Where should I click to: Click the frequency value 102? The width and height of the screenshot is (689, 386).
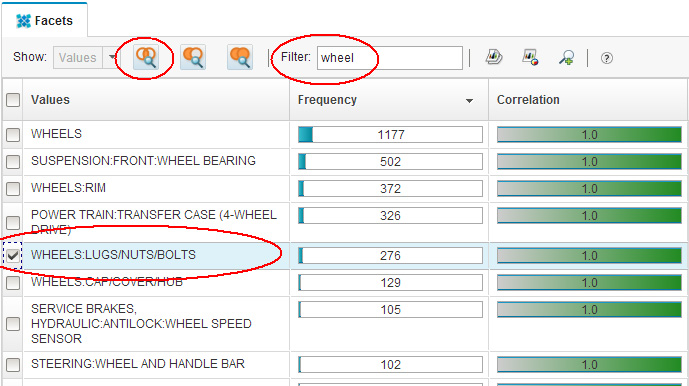(390, 364)
